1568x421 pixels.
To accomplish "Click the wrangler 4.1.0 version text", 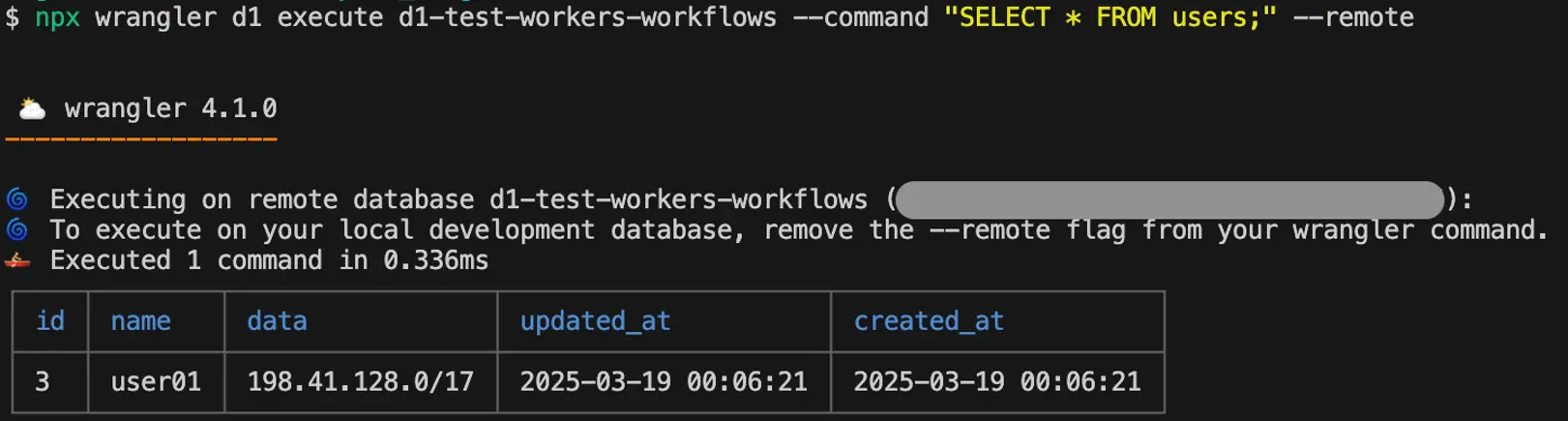I will tap(170, 108).
